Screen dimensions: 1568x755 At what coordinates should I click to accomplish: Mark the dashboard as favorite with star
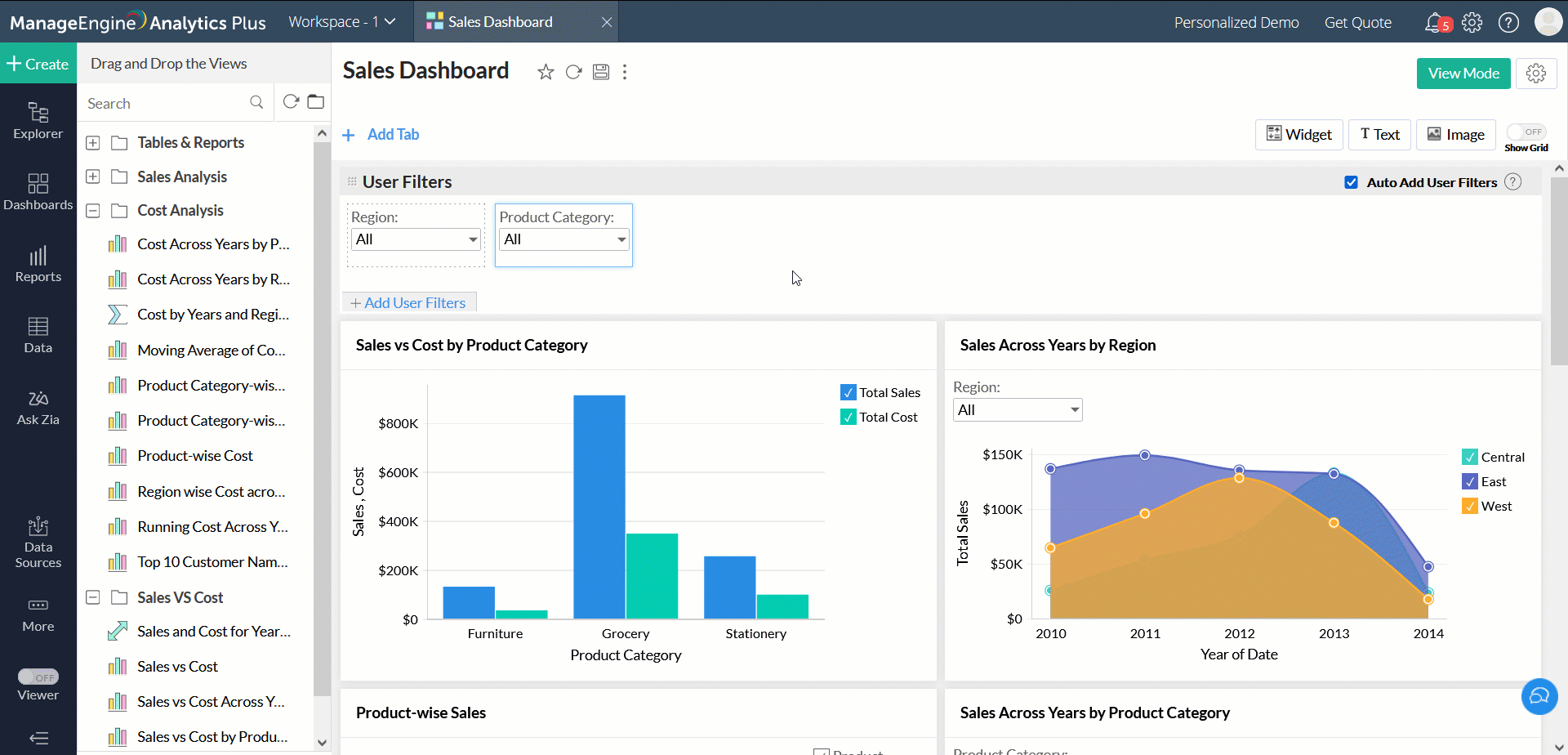(546, 72)
